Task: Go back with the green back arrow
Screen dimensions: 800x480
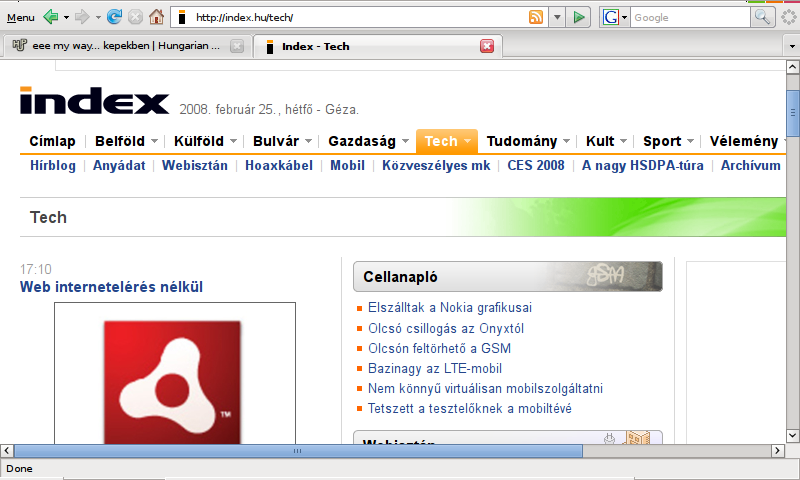Action: pos(51,17)
